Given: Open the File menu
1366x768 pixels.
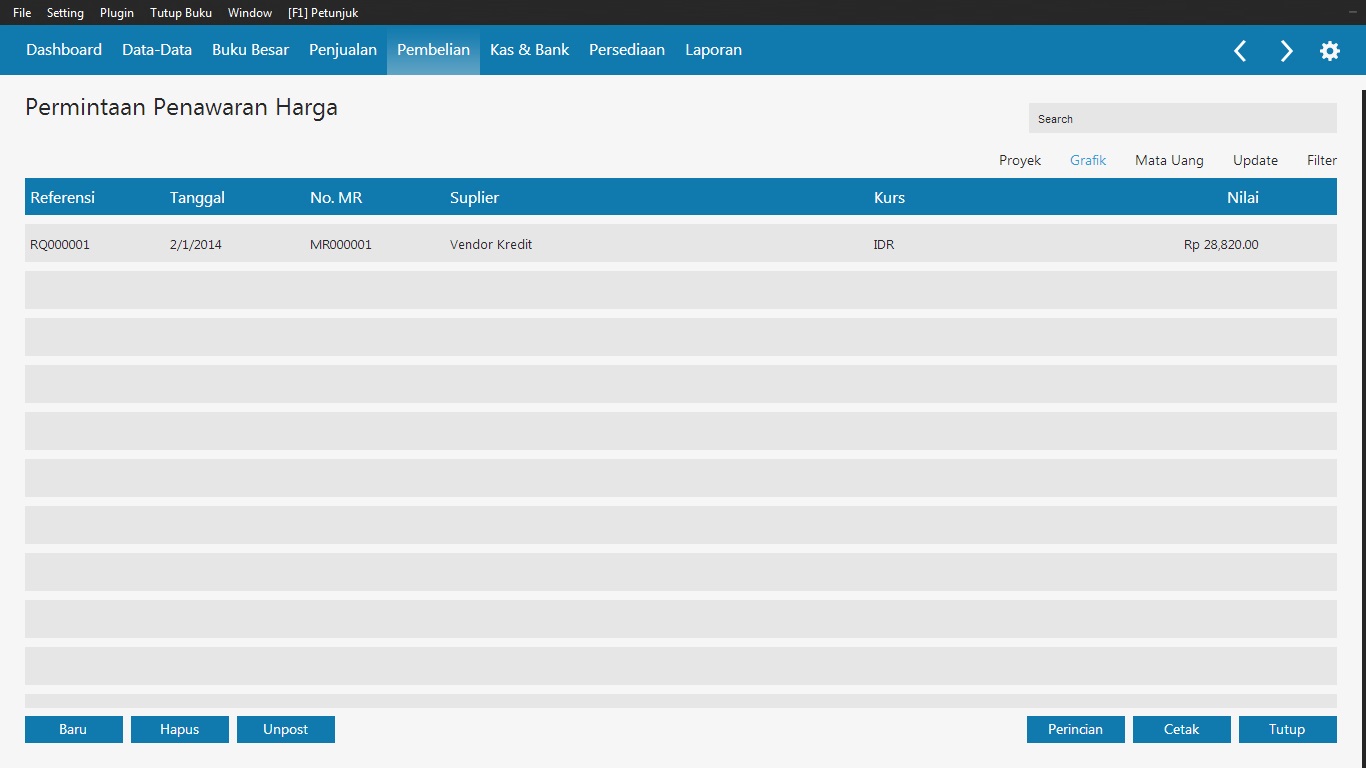Looking at the screenshot, I should click(x=22, y=13).
